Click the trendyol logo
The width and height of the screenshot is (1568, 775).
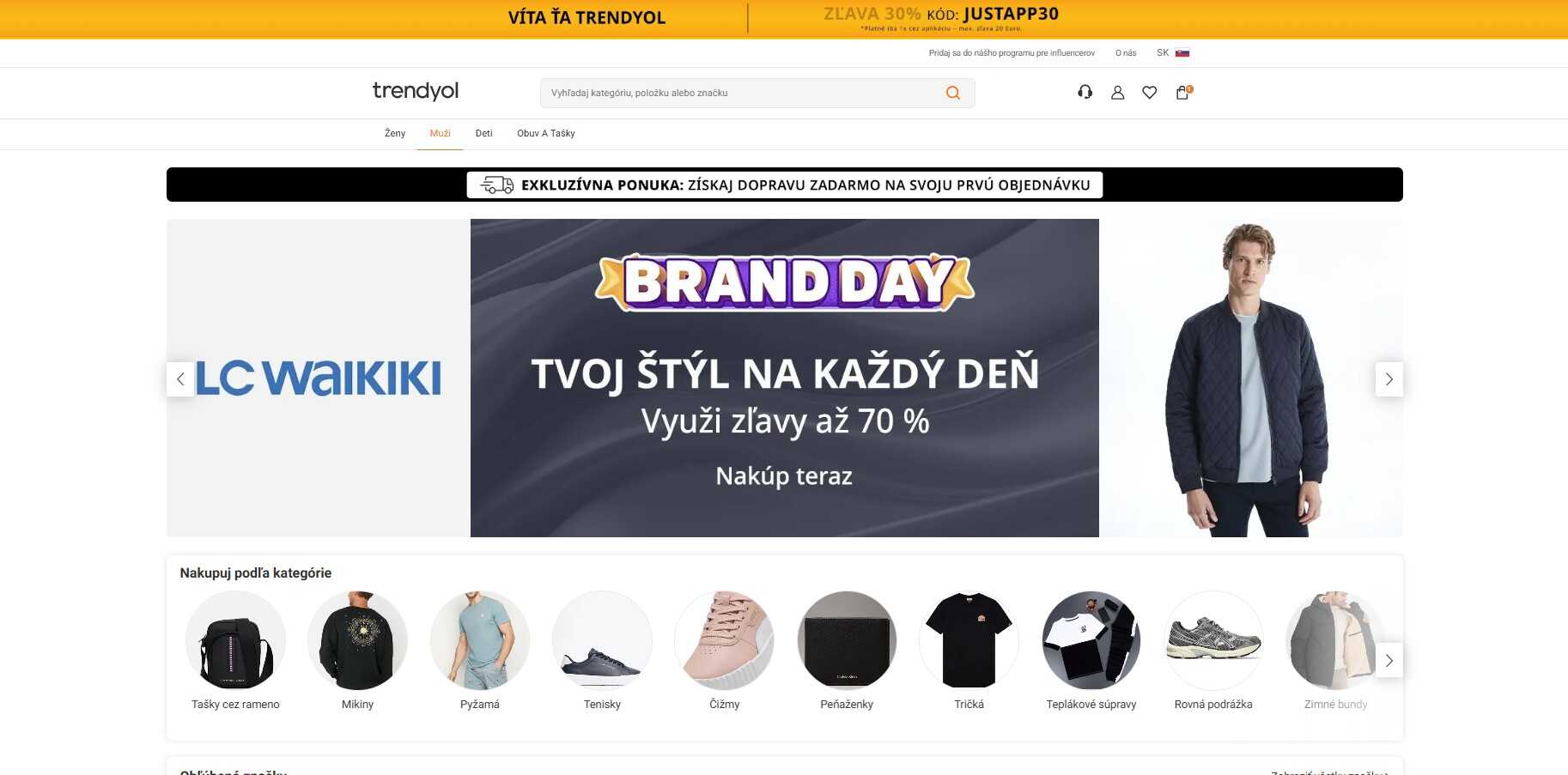click(416, 91)
